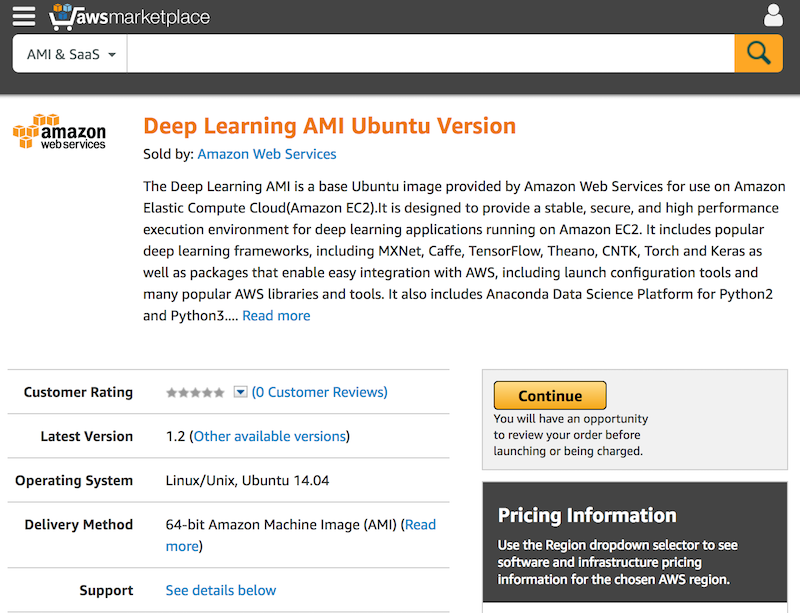The image size is (800, 613).
Task: Select the Linux/Unix, Ubuntu 14.04 text
Action: coord(247,481)
